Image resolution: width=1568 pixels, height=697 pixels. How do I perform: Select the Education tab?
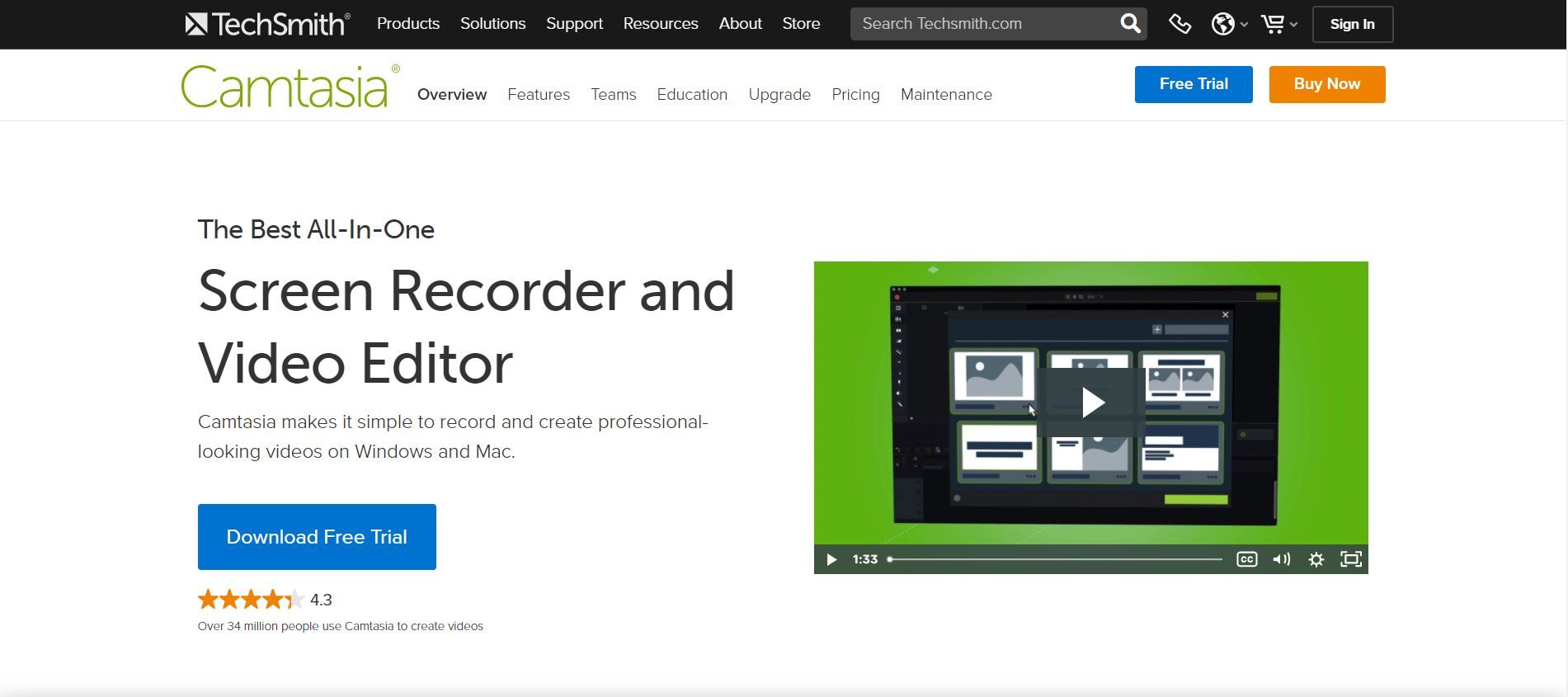coord(692,95)
